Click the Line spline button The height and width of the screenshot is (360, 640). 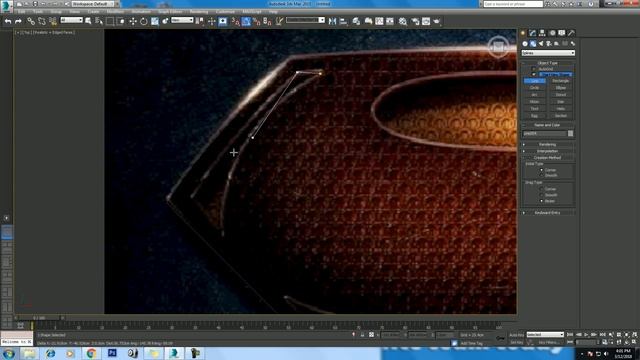click(x=534, y=81)
